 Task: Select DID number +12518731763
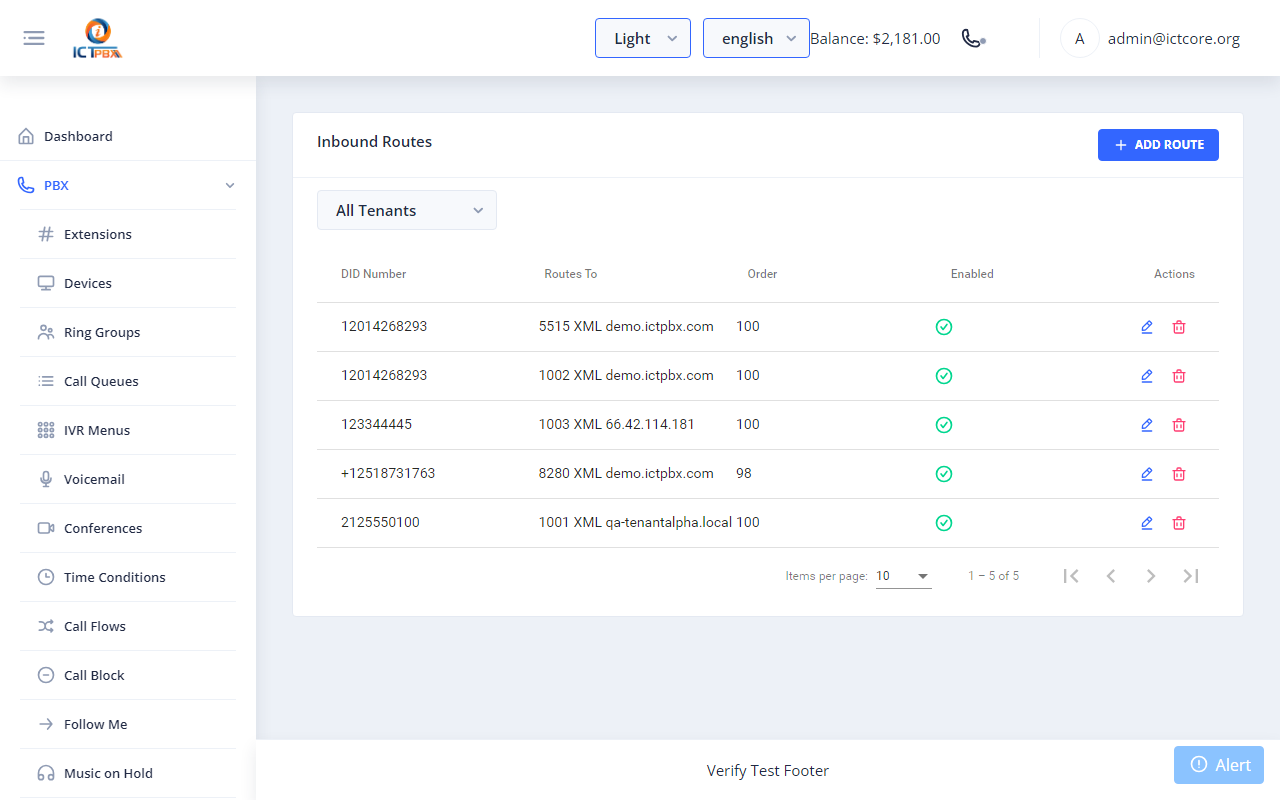click(388, 473)
